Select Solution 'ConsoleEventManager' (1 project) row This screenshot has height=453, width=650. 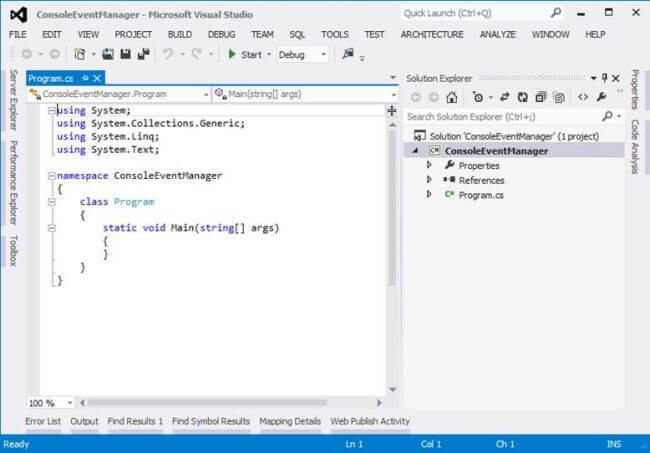tap(514, 136)
